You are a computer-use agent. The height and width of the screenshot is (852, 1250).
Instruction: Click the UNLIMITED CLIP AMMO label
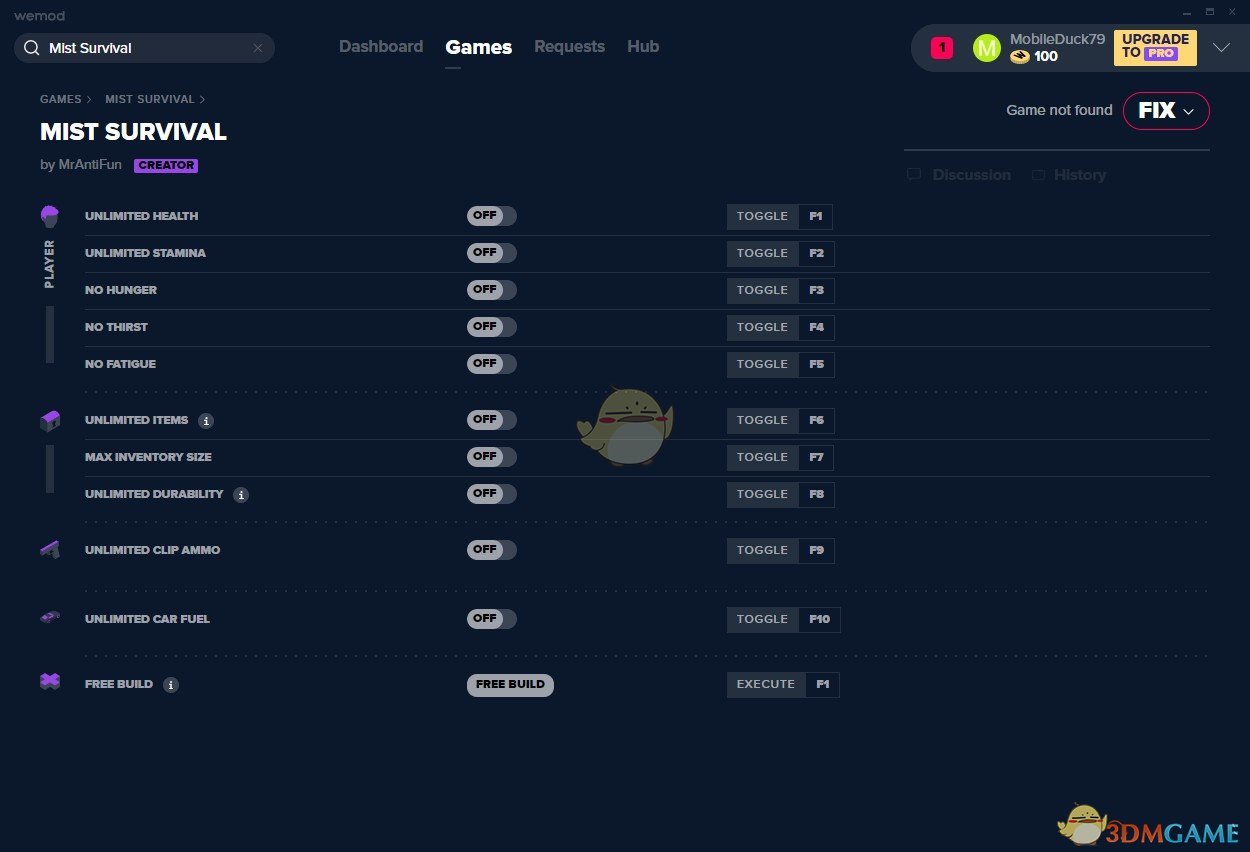coord(152,550)
